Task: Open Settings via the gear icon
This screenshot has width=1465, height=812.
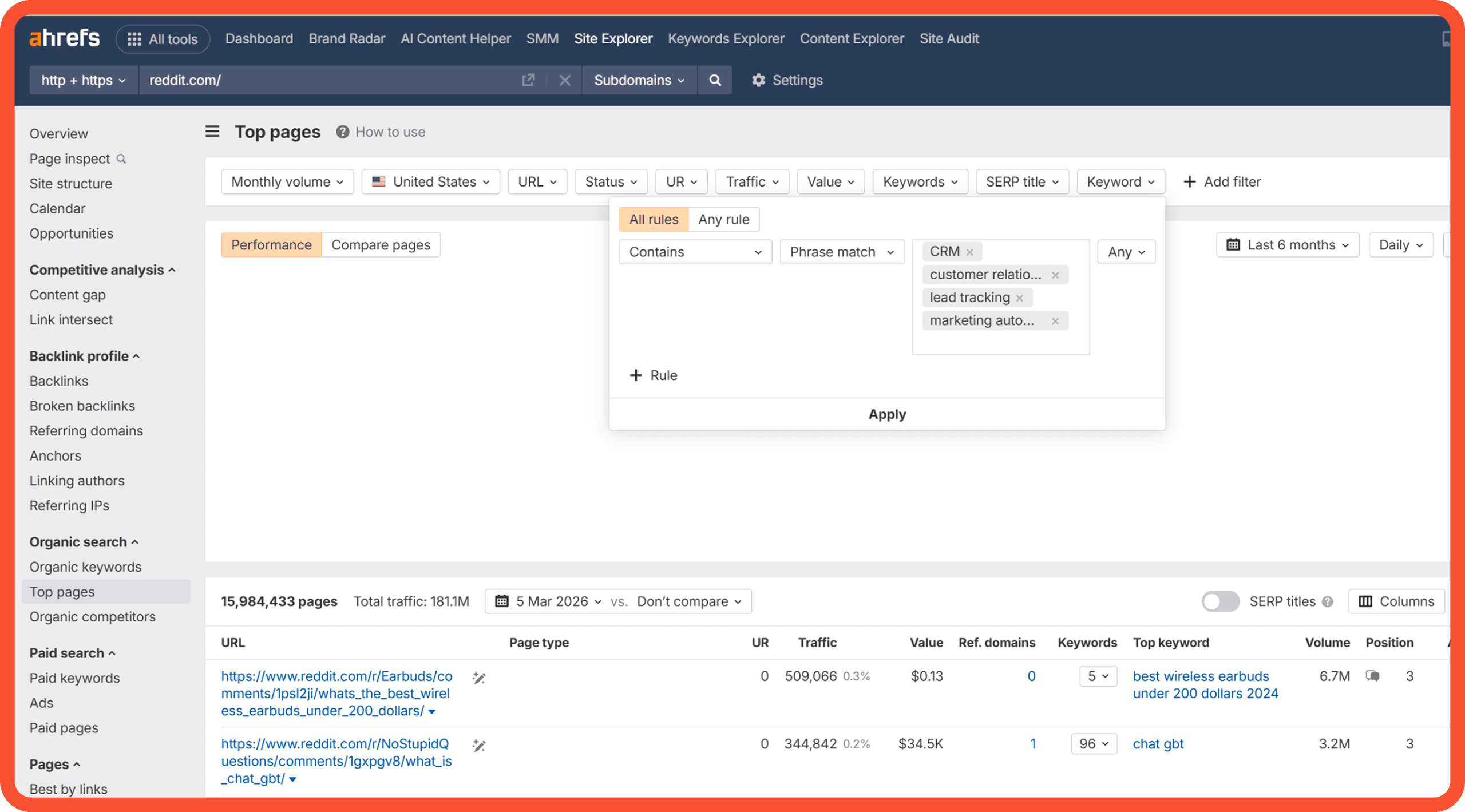Action: click(758, 80)
